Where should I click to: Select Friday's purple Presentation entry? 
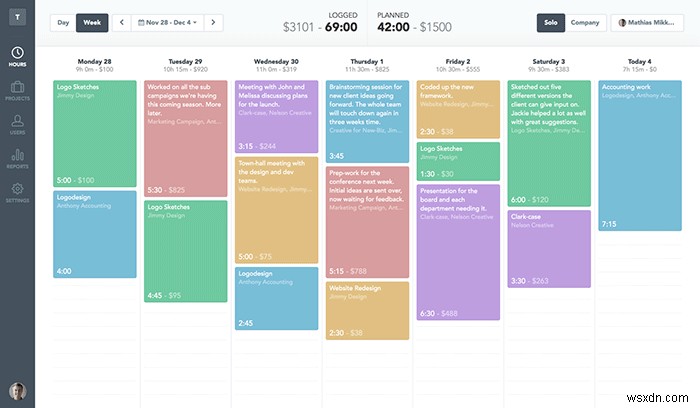click(x=459, y=252)
